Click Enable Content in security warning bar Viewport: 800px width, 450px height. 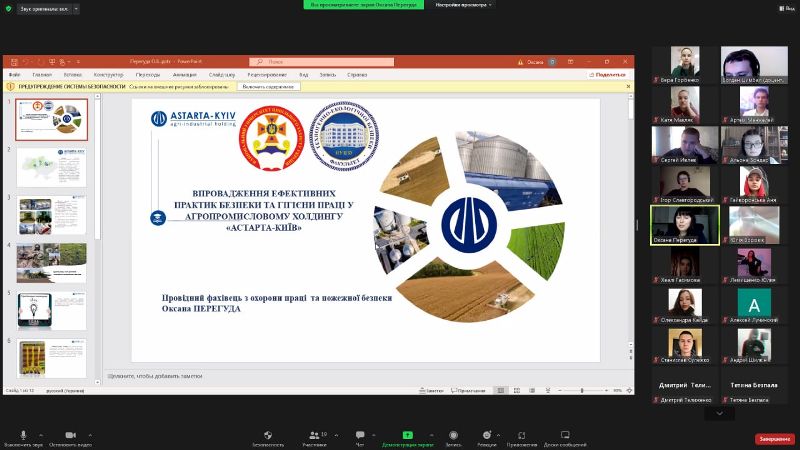(x=269, y=87)
